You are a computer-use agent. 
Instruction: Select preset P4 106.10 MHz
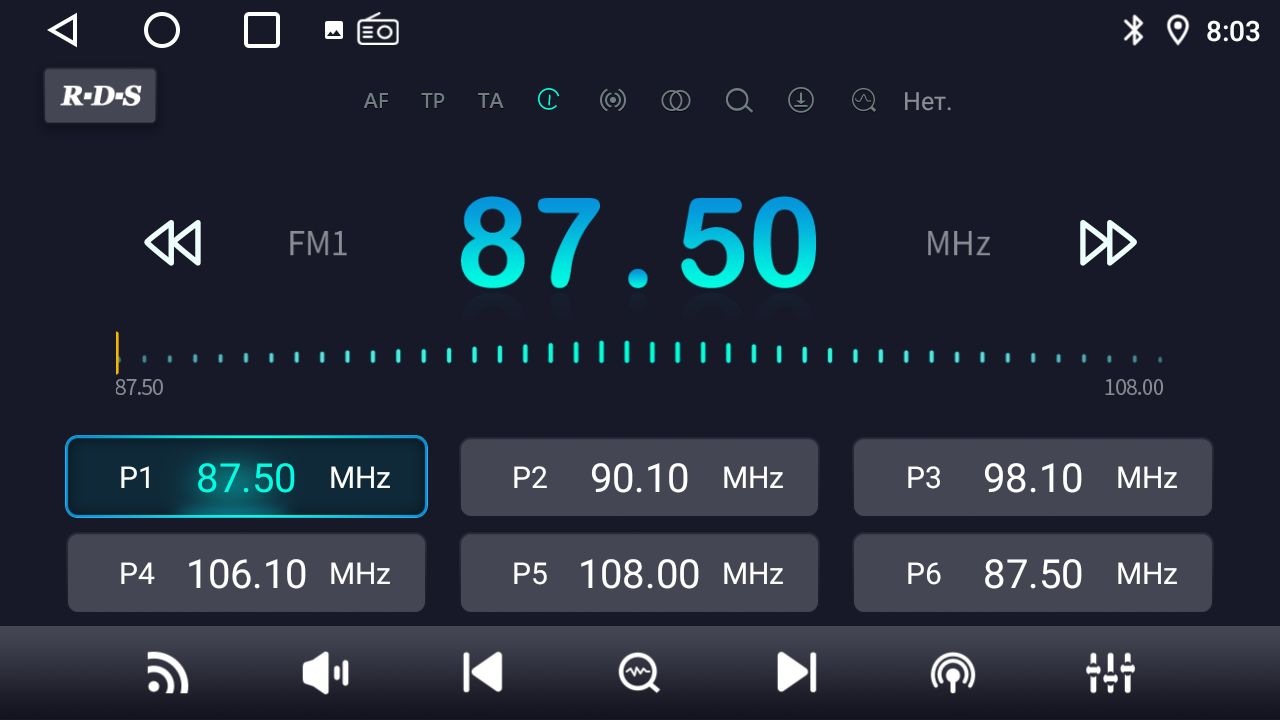pos(246,573)
